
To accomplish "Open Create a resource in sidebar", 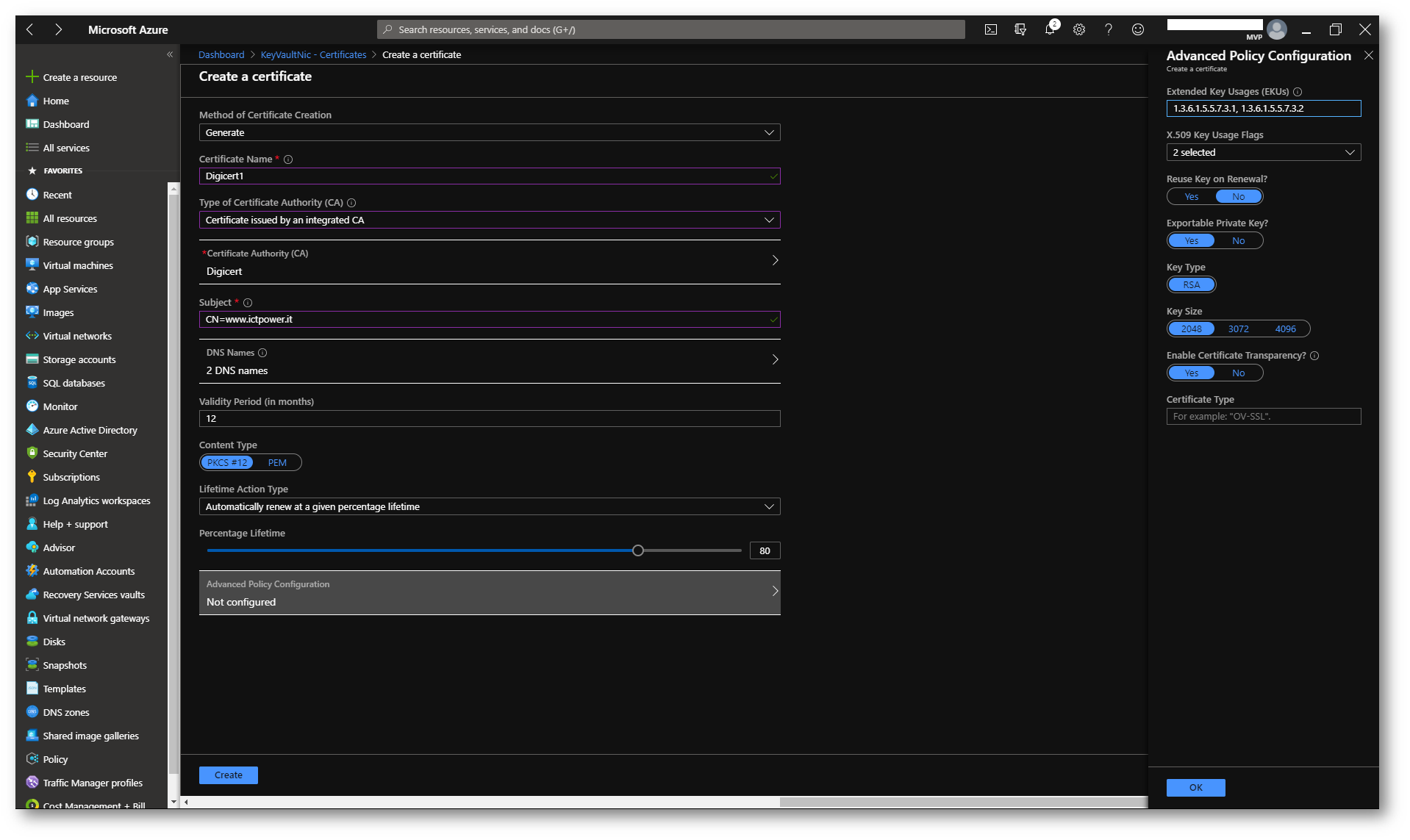I will (79, 78).
